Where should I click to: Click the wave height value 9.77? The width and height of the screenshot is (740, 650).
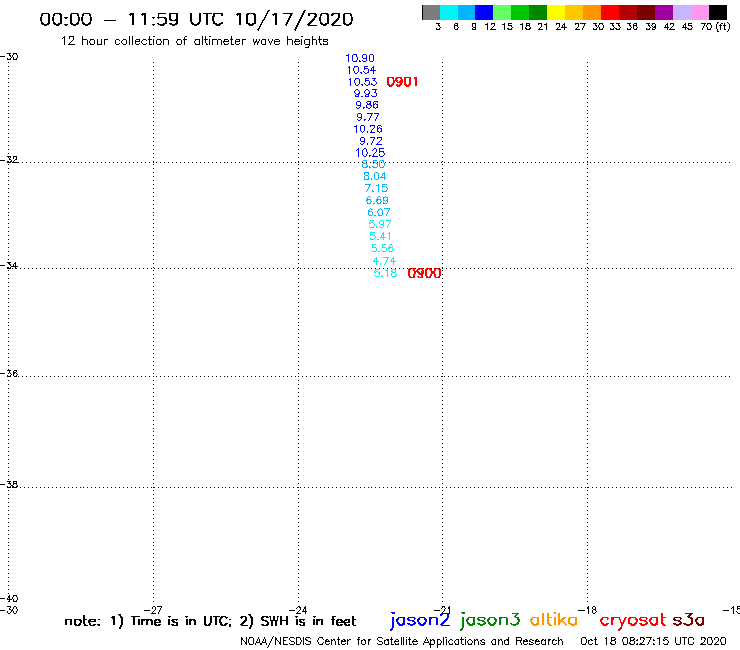(x=368, y=117)
